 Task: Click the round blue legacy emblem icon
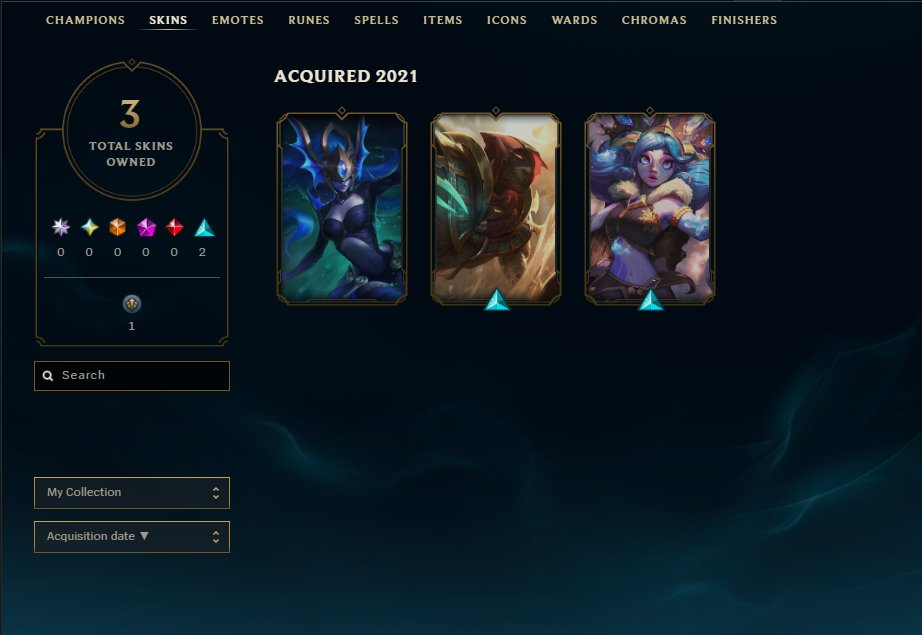[132, 304]
